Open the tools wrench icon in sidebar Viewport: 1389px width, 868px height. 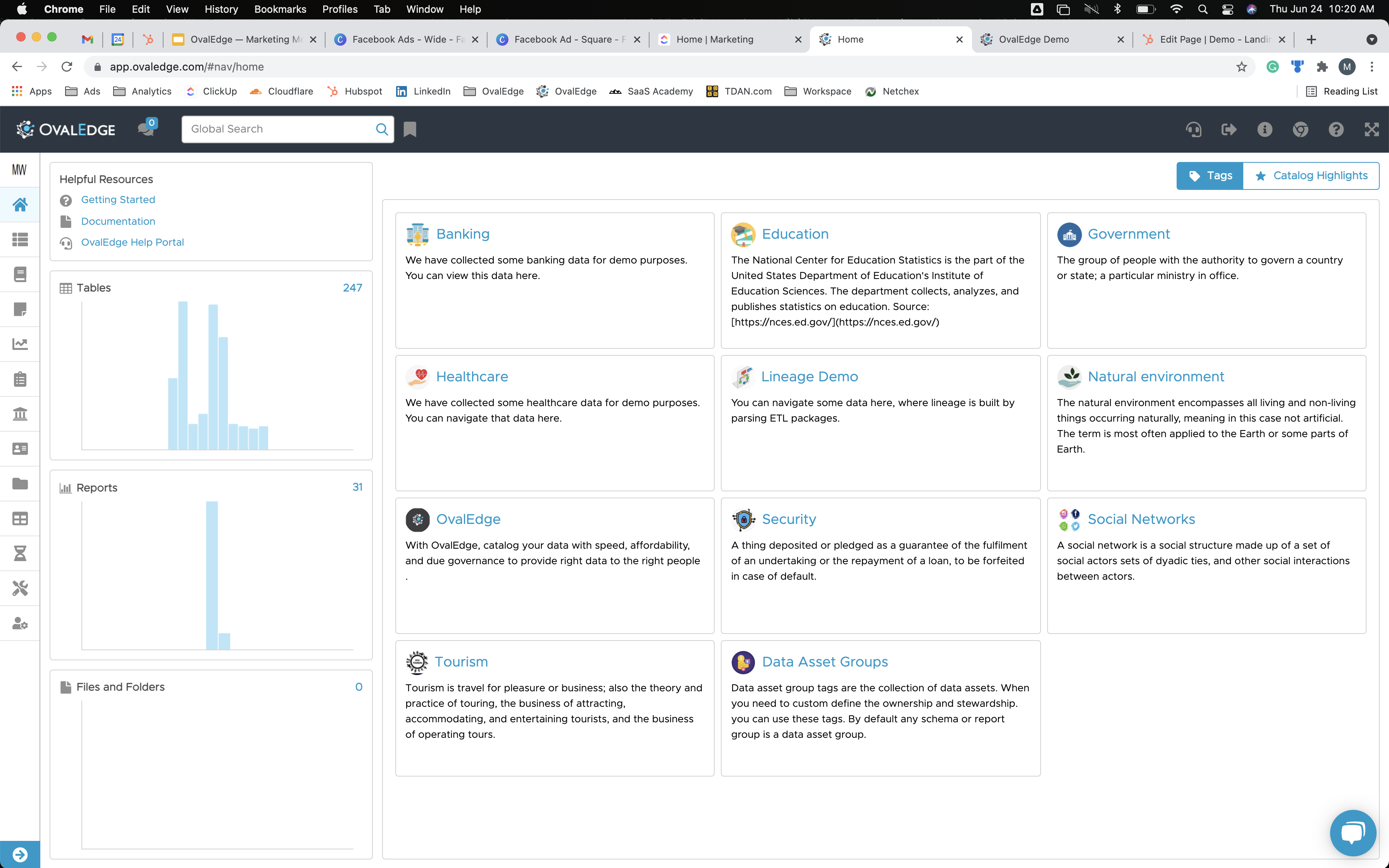click(20, 589)
